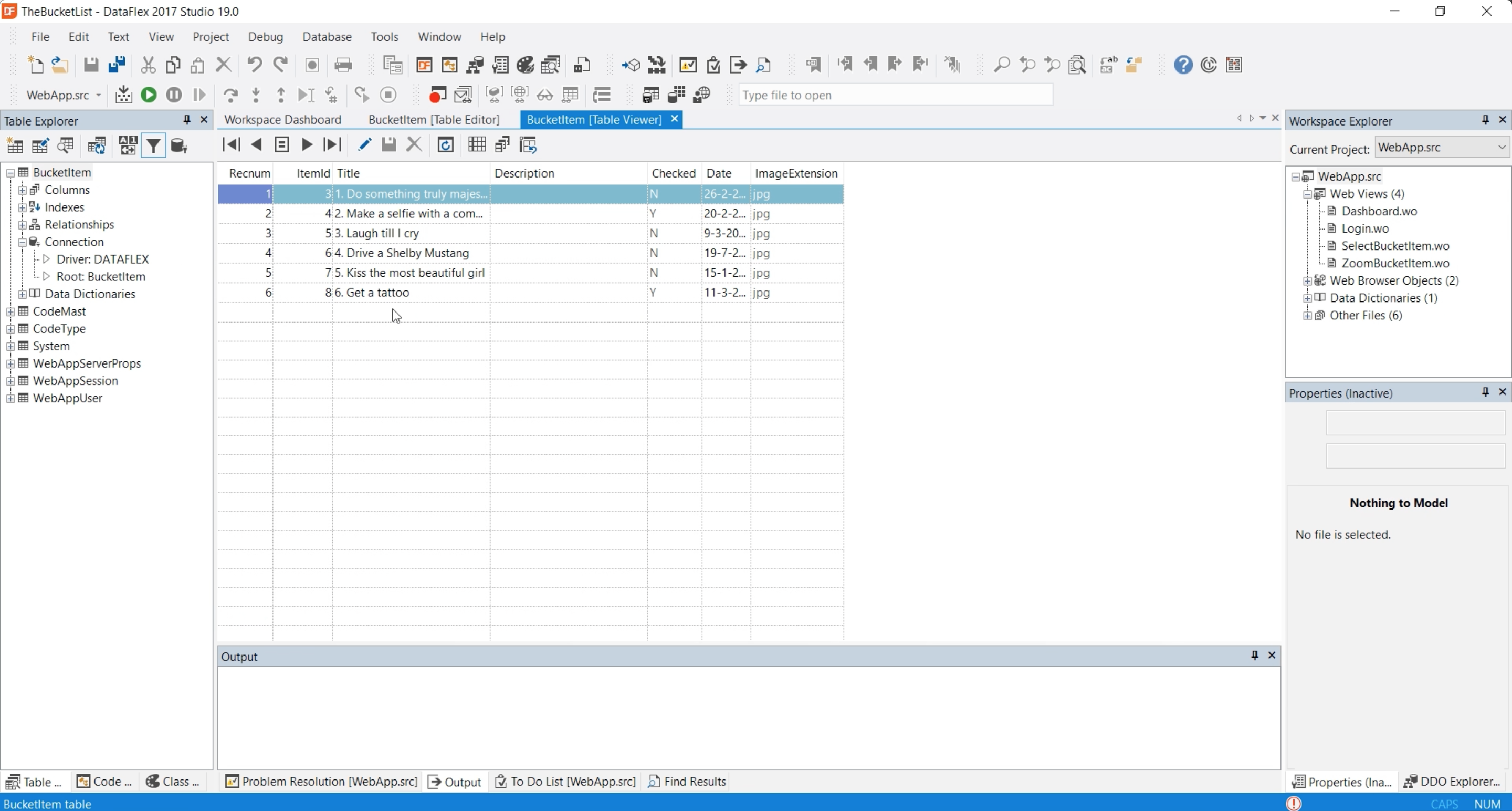
Task: Go to last record in viewer toolbar
Action: coord(332,145)
